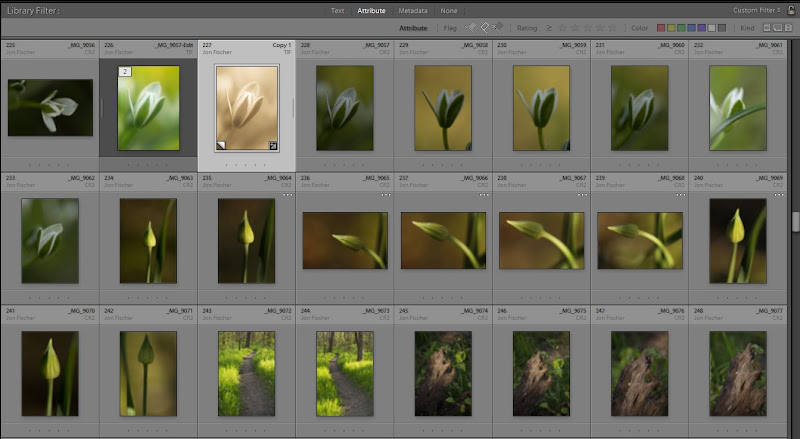Viewport: 800px width, 439px height.
Task: Filter by yellow color label
Action: [x=672, y=28]
